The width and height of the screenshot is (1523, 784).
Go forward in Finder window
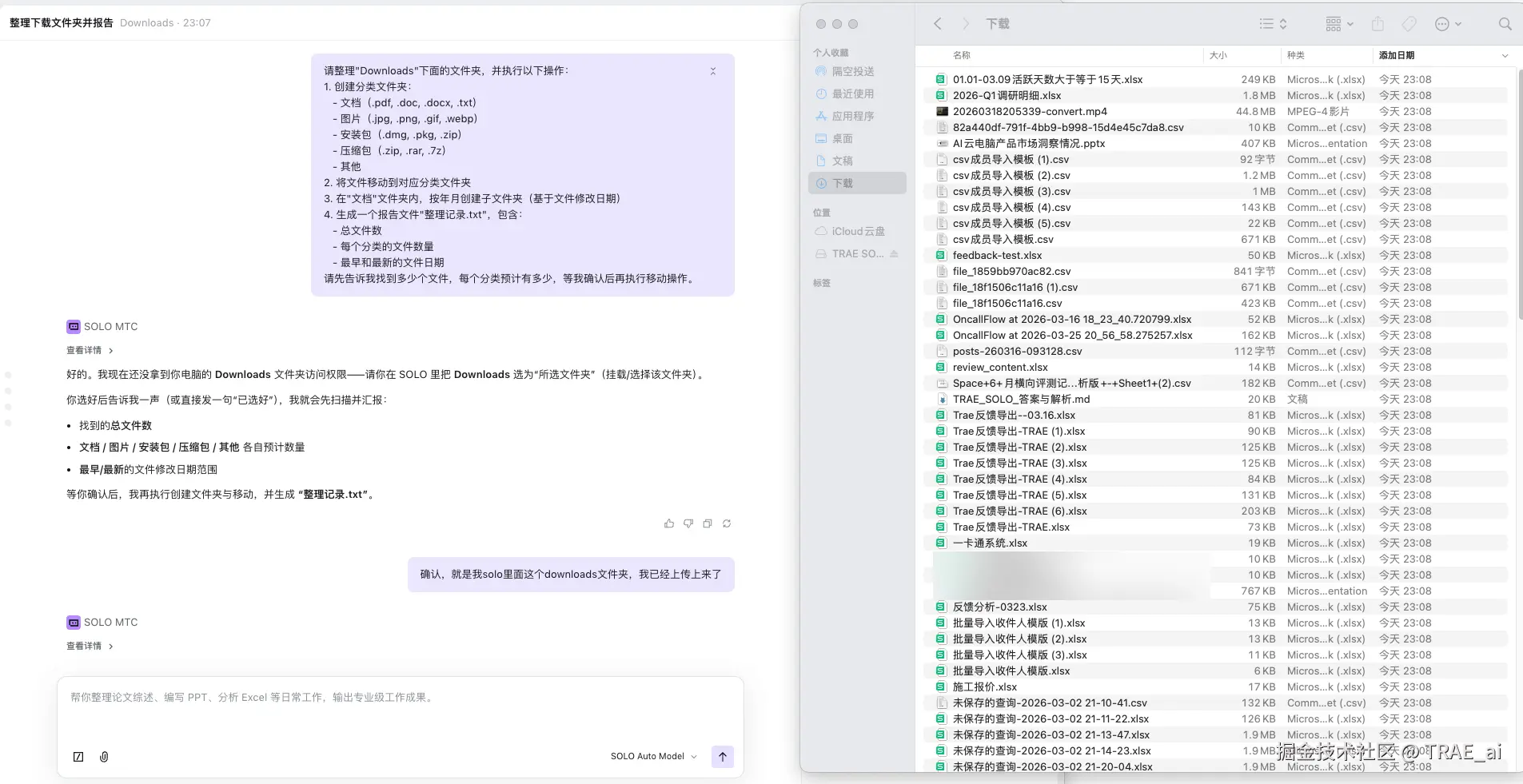click(965, 24)
